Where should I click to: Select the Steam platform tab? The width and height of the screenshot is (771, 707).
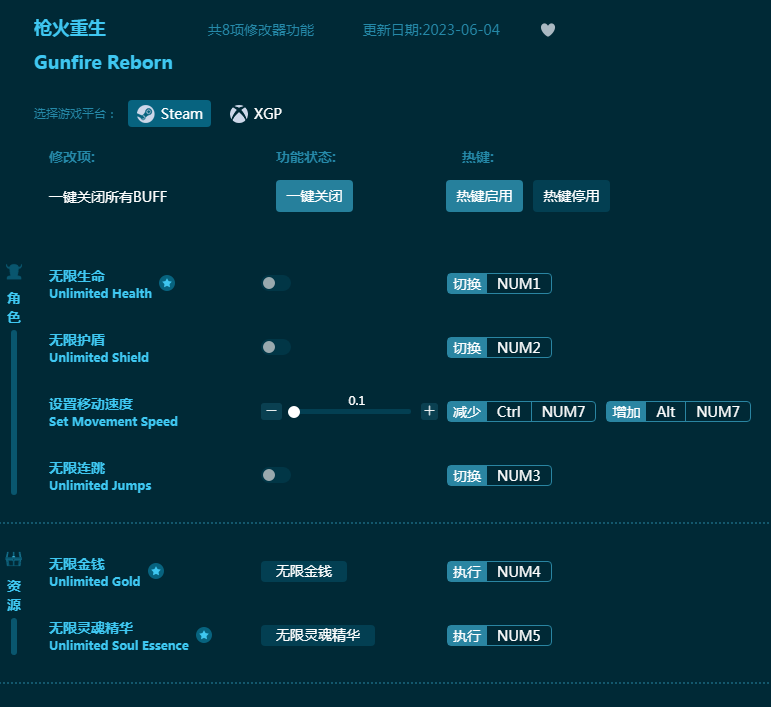click(x=170, y=114)
